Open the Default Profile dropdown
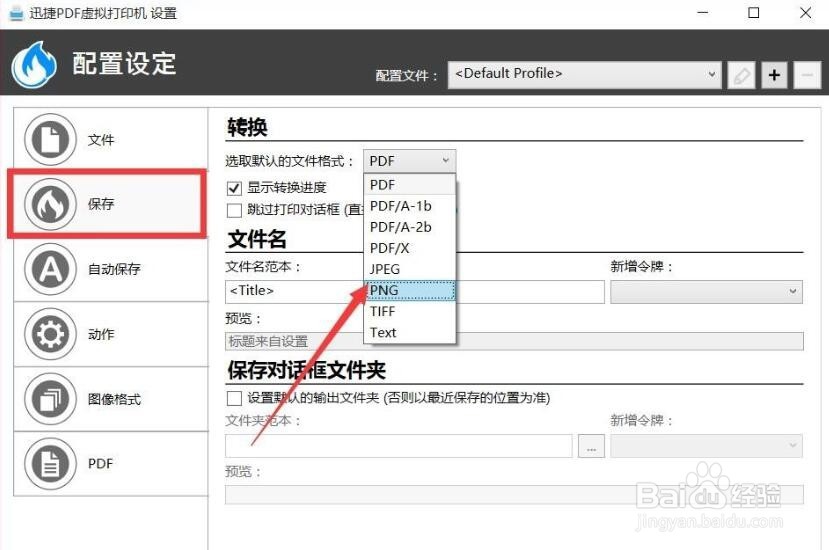 pos(584,75)
